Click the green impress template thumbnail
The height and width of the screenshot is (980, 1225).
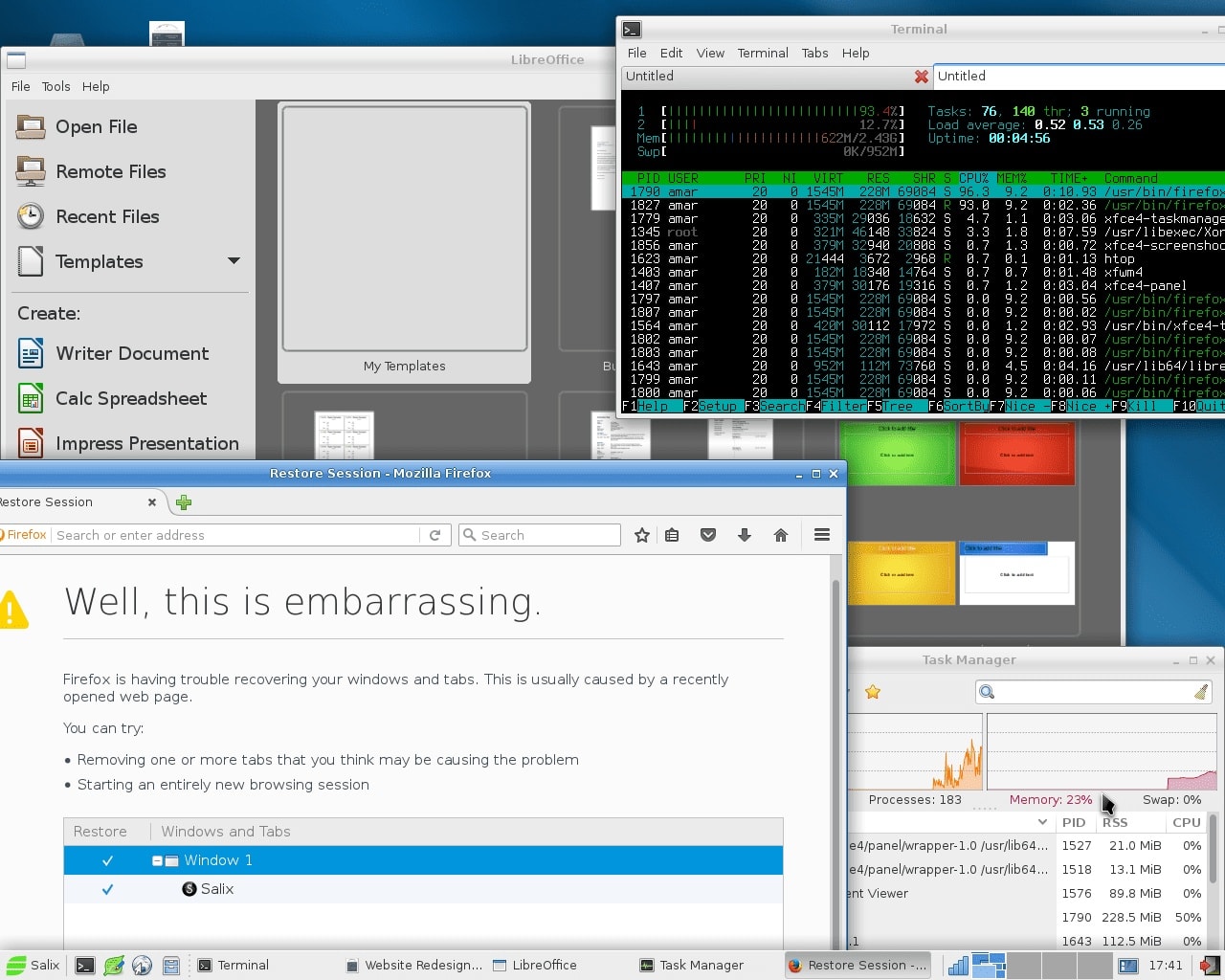897,455
